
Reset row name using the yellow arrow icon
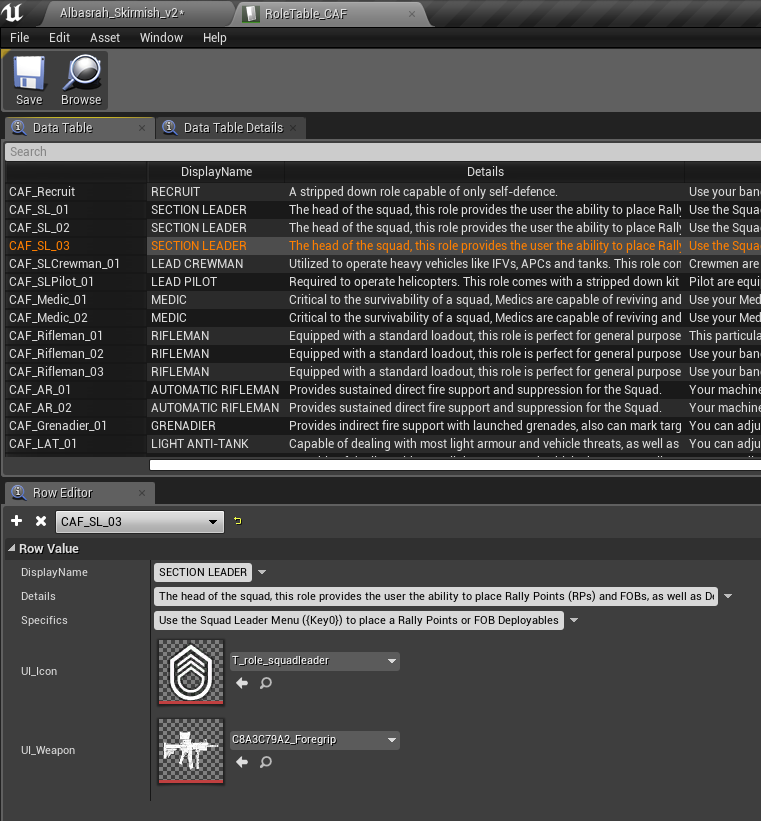click(238, 521)
